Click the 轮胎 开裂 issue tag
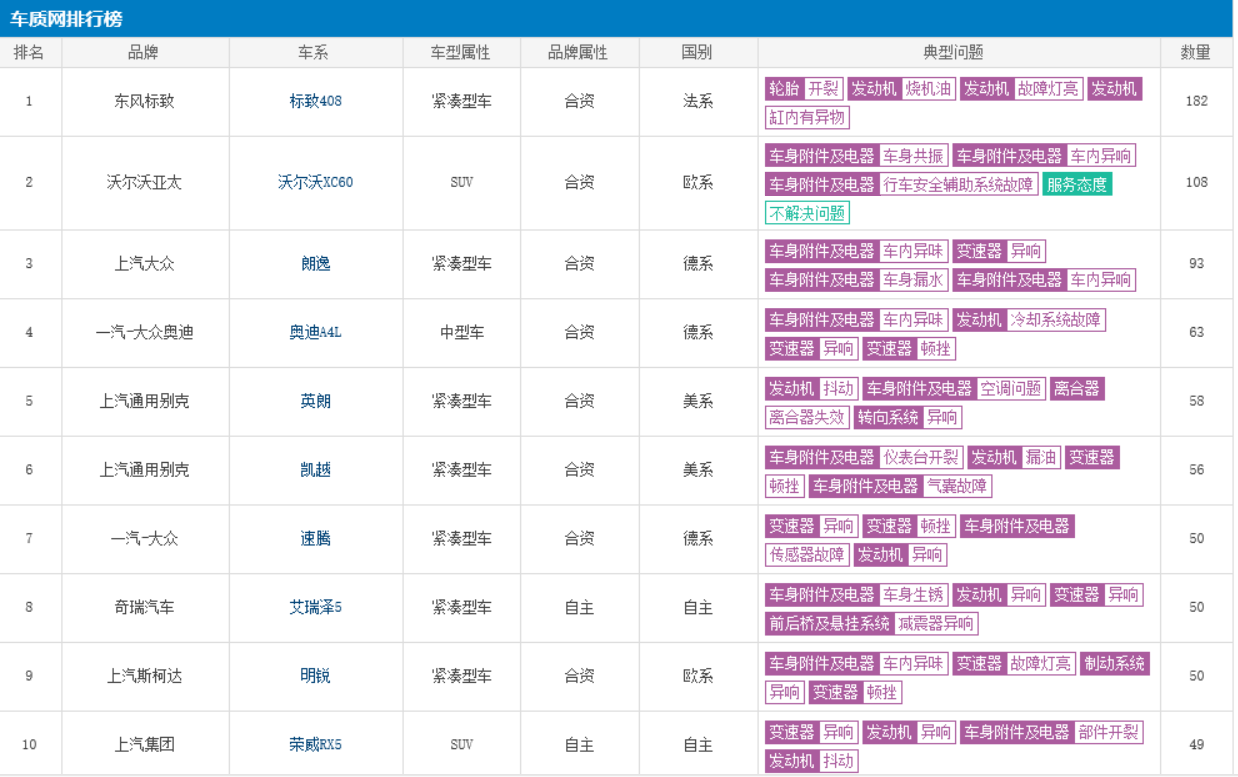 805,89
